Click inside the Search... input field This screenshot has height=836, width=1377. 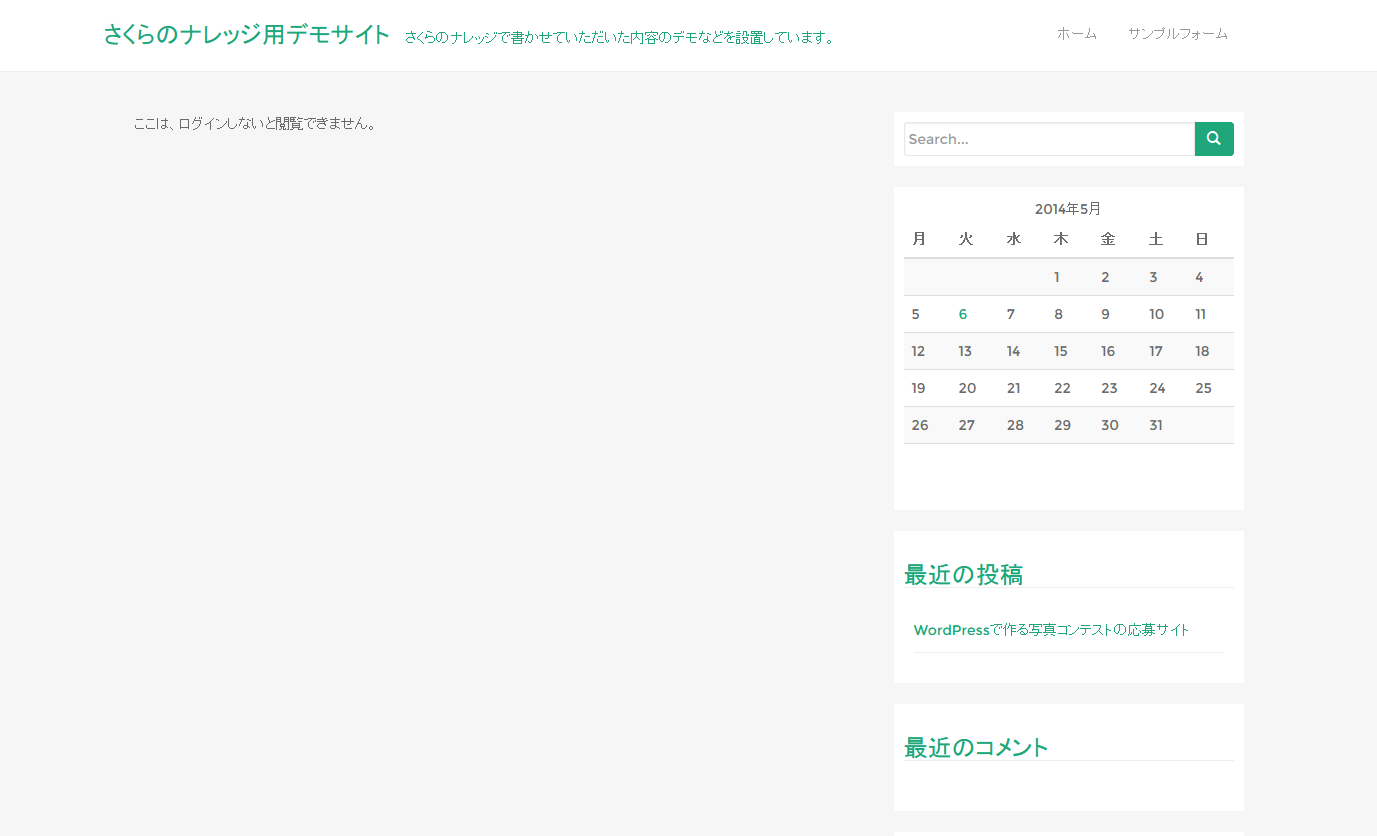(1048, 139)
